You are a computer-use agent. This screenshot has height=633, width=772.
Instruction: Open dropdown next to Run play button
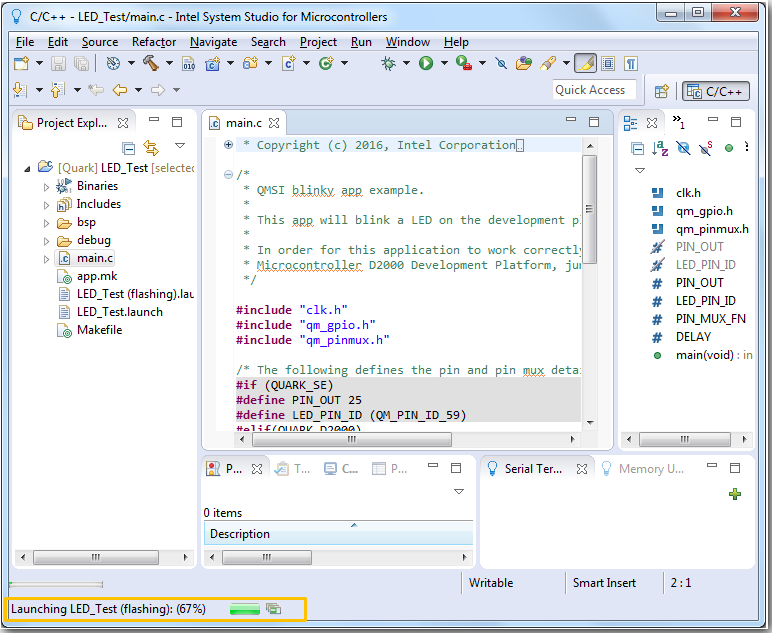click(x=444, y=63)
